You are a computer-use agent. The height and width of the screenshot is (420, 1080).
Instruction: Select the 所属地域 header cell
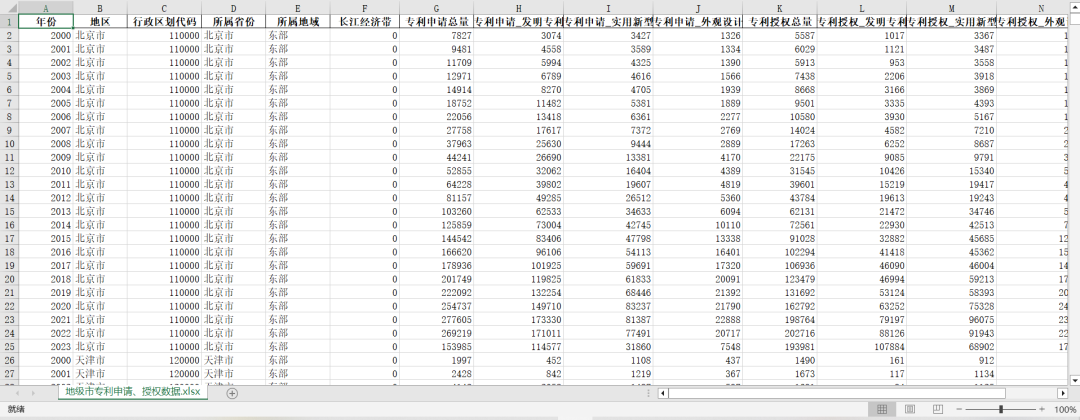click(298, 21)
